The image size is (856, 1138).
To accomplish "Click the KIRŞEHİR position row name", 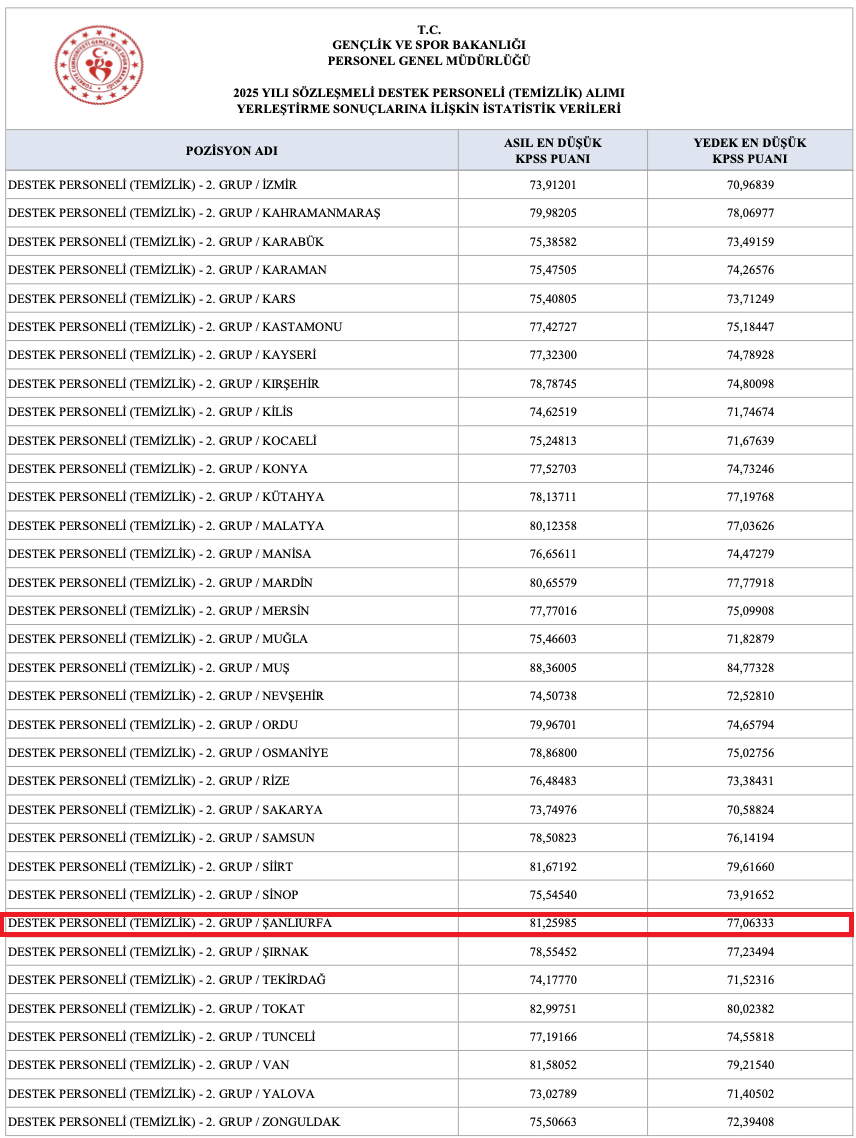I will point(163,384).
